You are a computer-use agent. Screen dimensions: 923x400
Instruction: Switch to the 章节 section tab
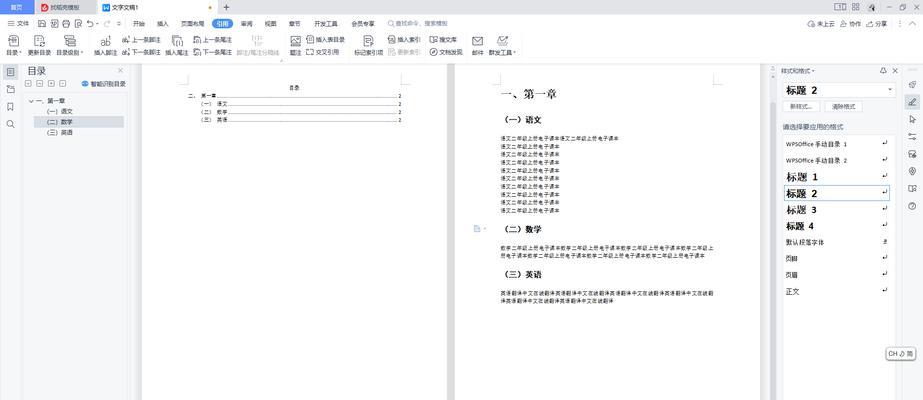(x=295, y=24)
